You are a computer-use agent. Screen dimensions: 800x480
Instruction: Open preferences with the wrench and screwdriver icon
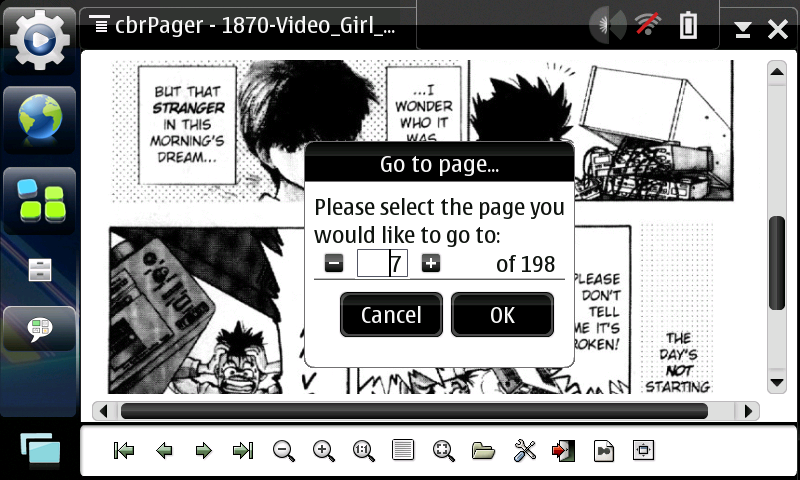coord(524,451)
